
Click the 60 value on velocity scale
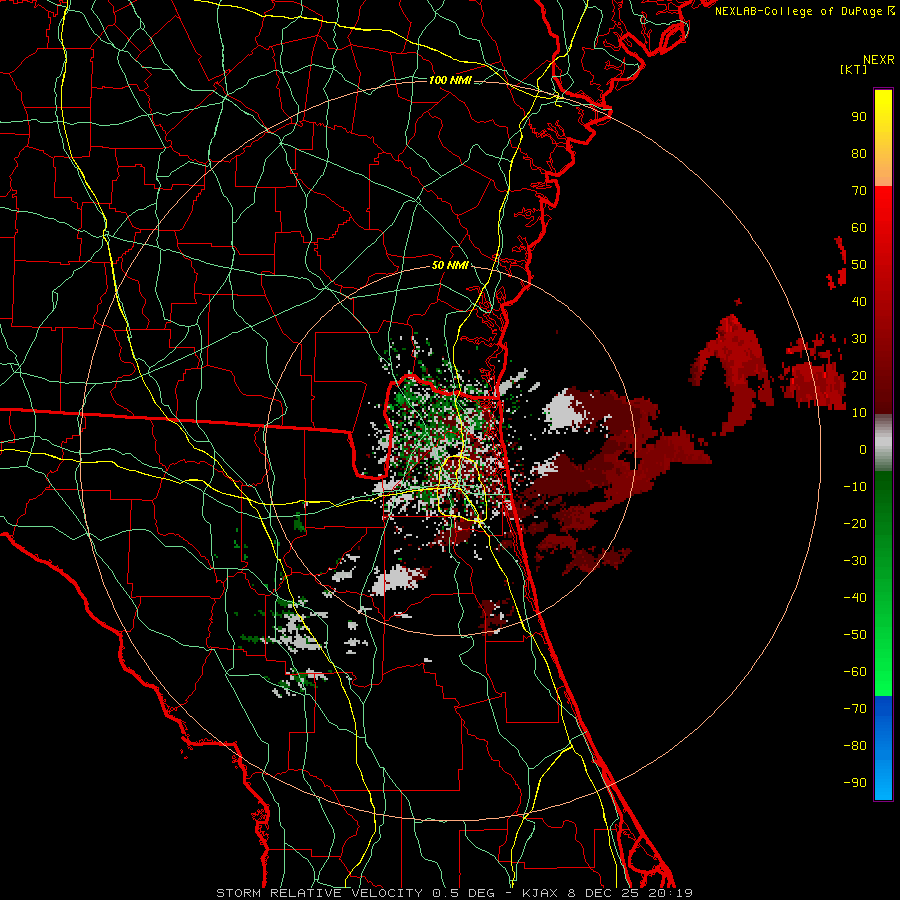[x=859, y=227]
